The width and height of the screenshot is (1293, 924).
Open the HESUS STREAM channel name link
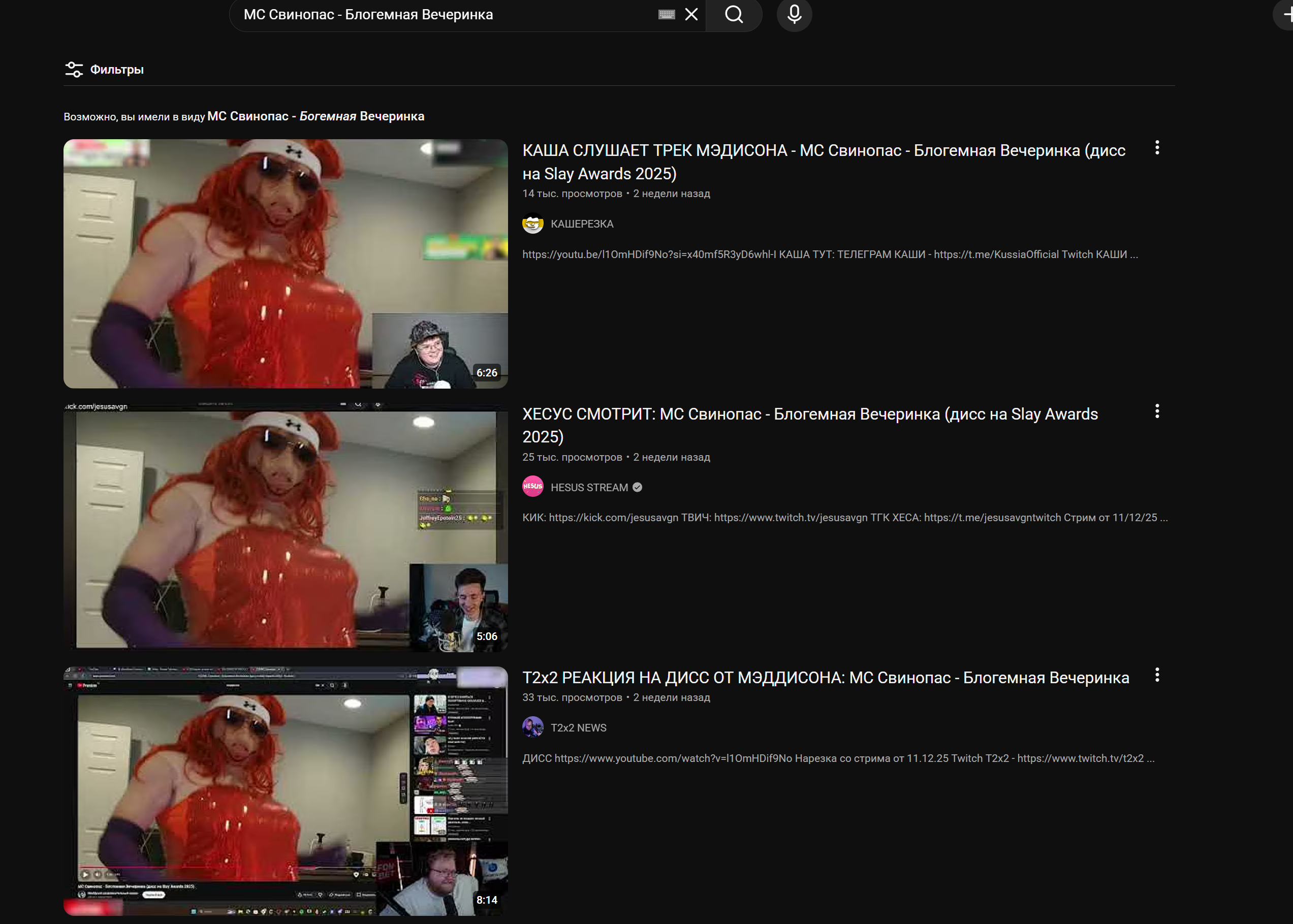[589, 488]
